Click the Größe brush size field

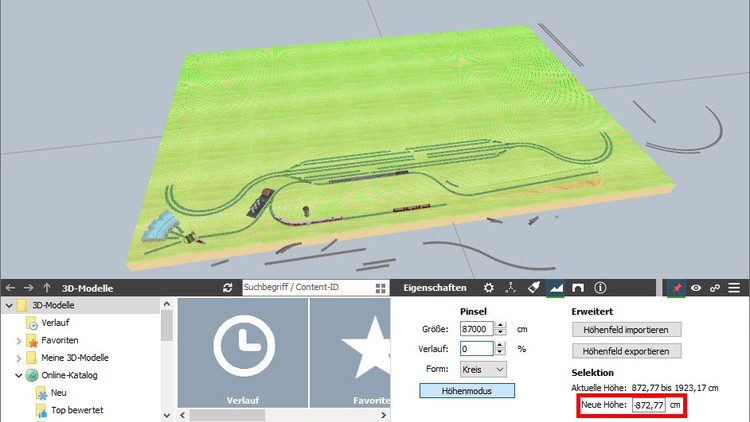[476, 329]
